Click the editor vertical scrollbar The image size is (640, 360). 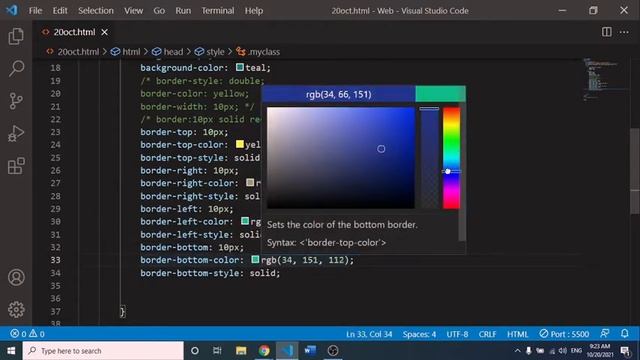635,171
